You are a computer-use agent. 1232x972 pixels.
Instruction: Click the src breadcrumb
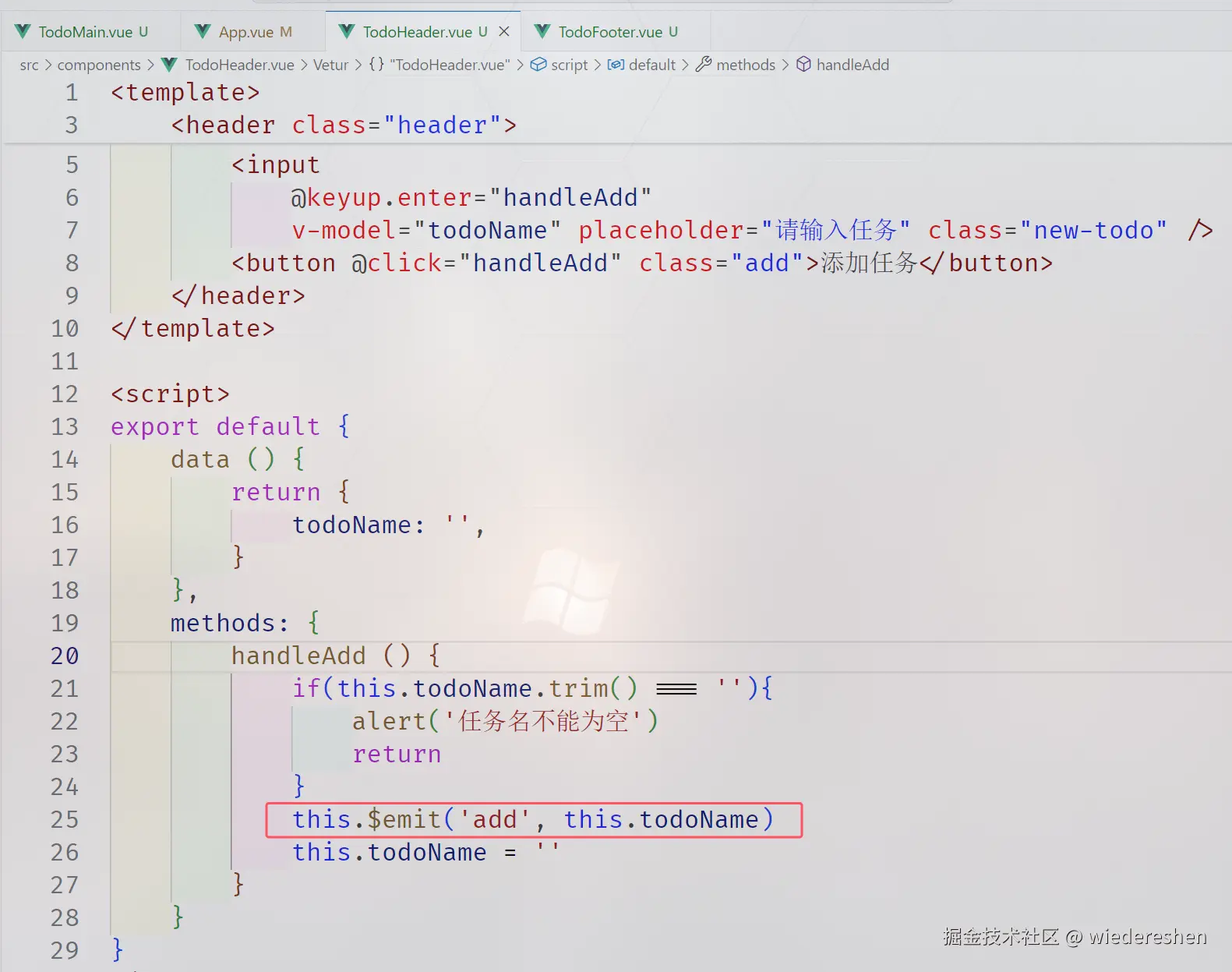pos(29,65)
